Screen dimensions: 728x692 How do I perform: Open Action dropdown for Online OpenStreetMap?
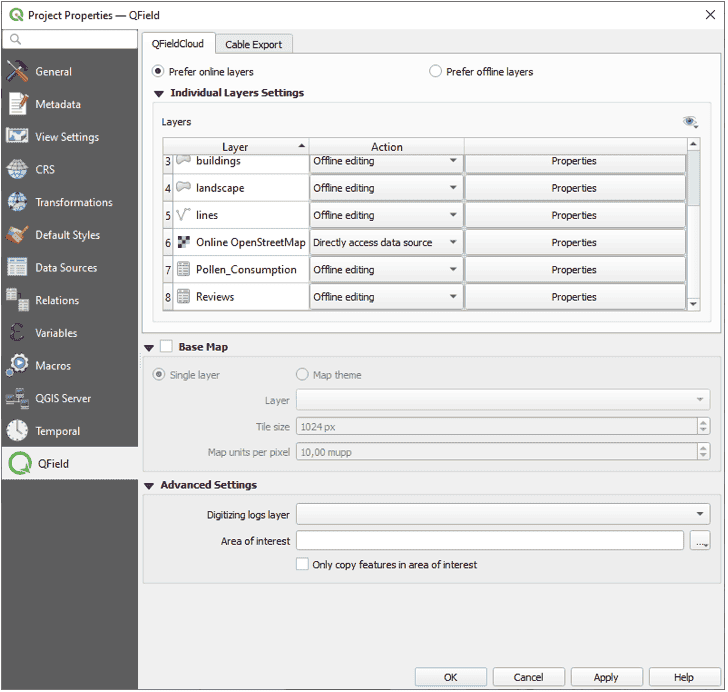(x=386, y=242)
